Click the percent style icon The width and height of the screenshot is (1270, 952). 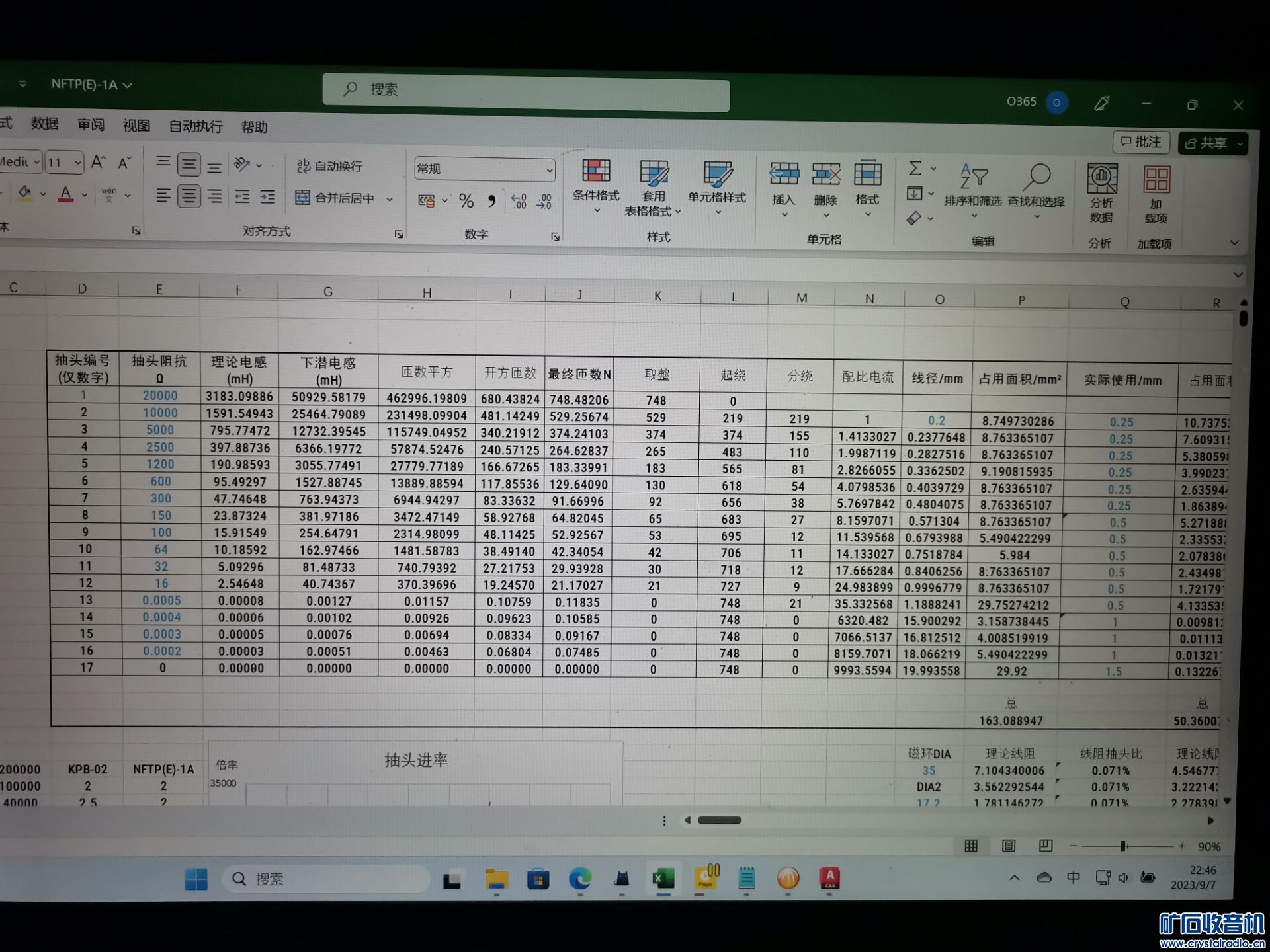[466, 201]
